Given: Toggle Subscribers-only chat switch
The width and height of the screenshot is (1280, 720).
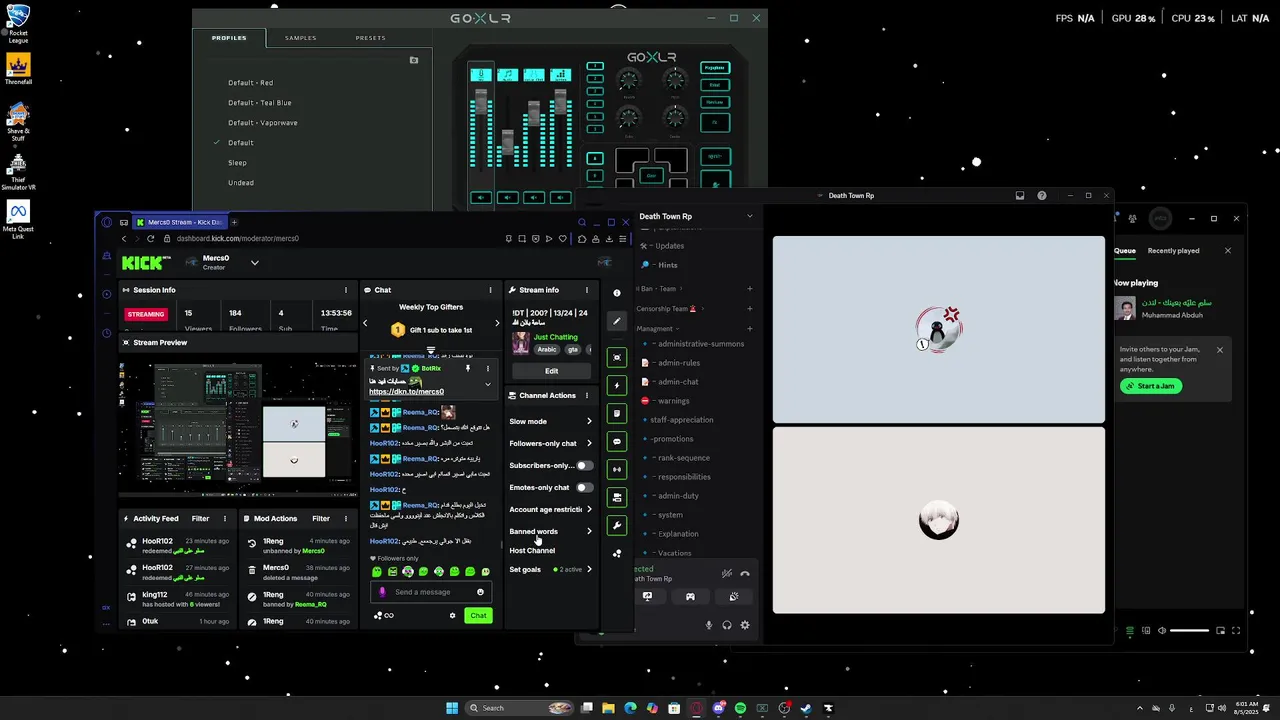Looking at the screenshot, I should pyautogui.click(x=584, y=466).
